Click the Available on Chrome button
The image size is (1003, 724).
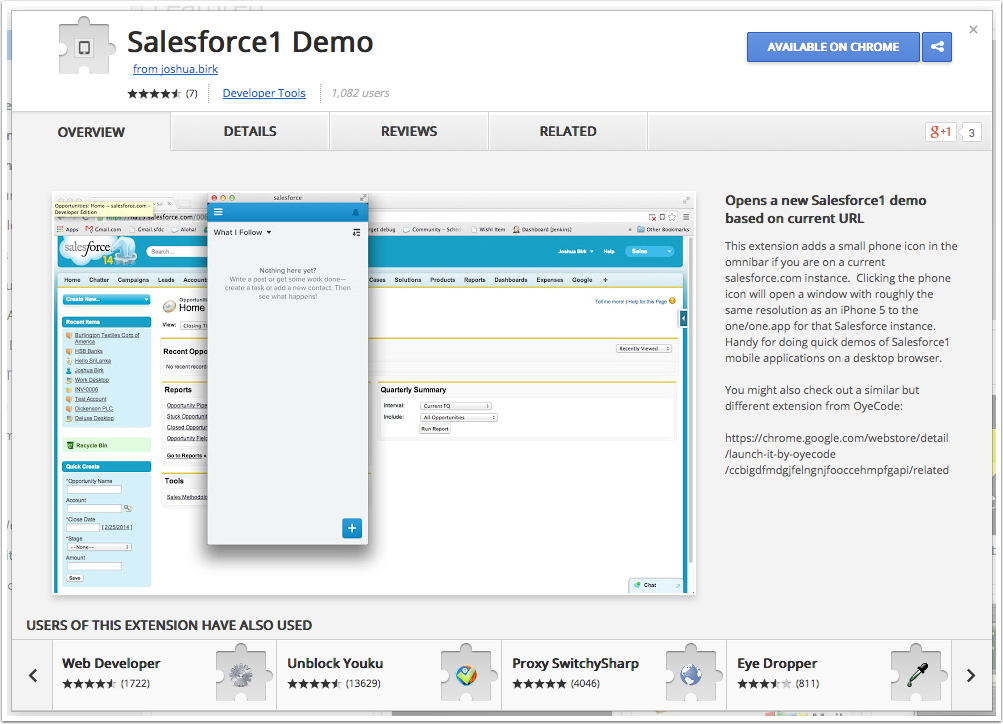pos(833,47)
